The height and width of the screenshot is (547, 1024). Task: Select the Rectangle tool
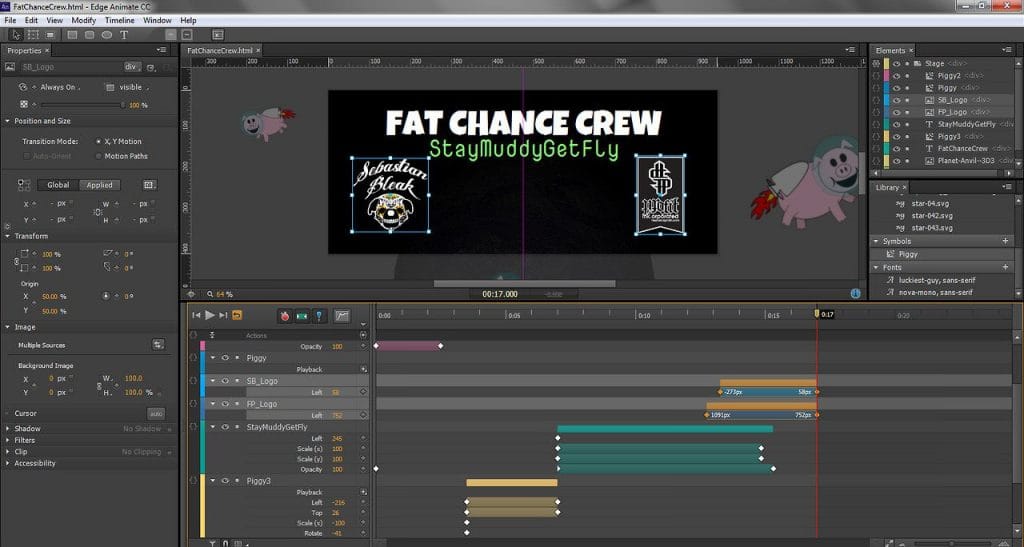click(72, 35)
